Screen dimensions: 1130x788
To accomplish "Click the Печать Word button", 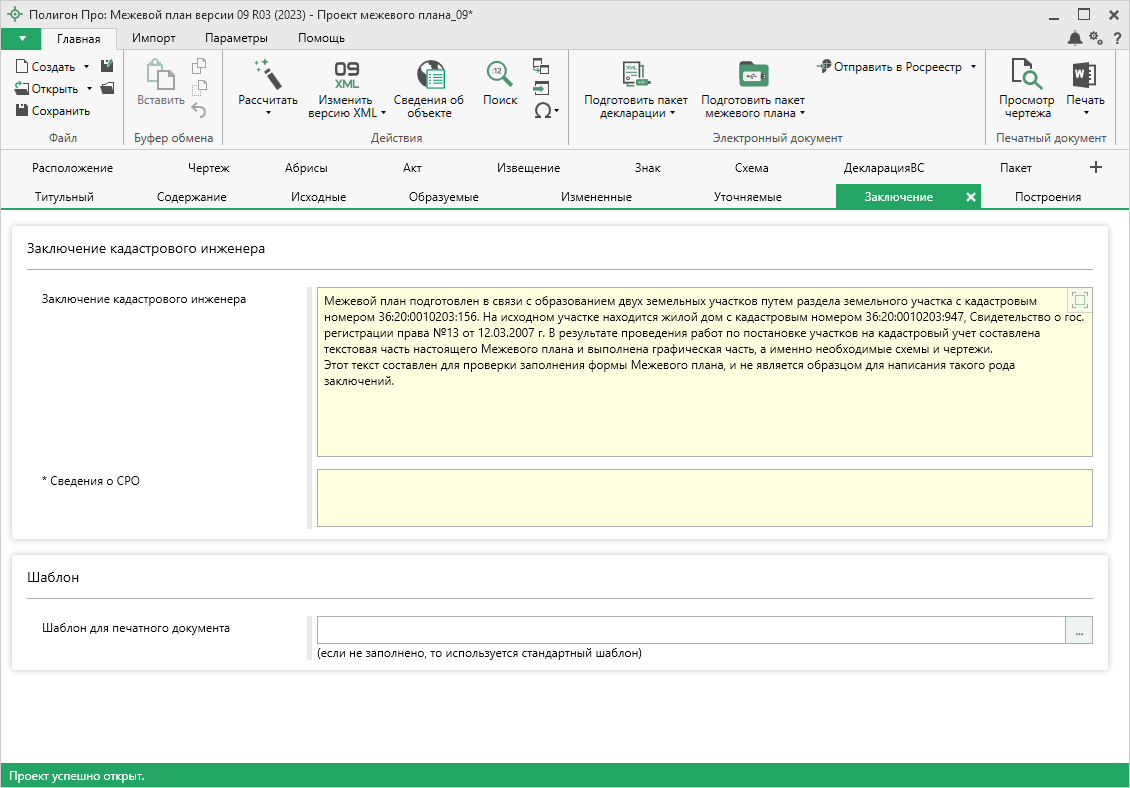I will (x=1085, y=76).
